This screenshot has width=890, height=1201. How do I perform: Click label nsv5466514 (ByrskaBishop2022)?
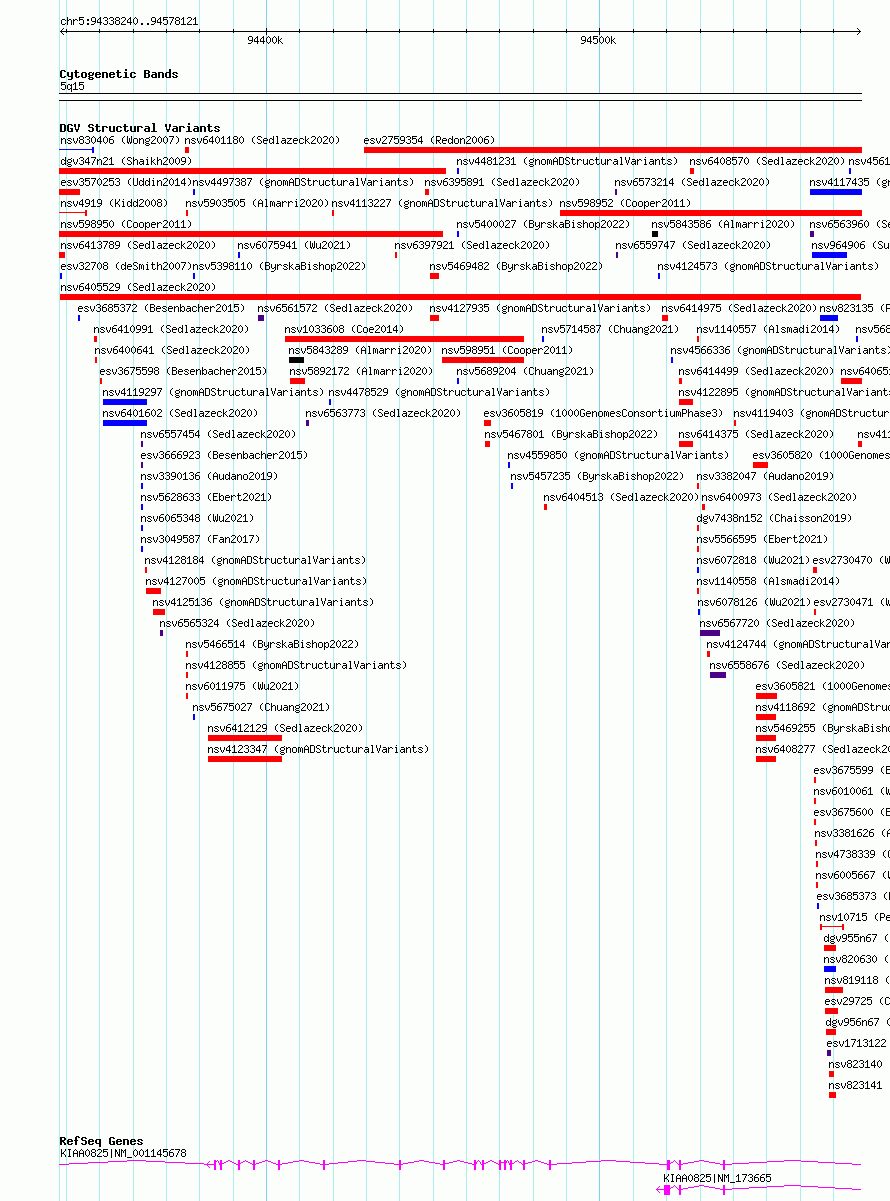pyautogui.click(x=272, y=644)
